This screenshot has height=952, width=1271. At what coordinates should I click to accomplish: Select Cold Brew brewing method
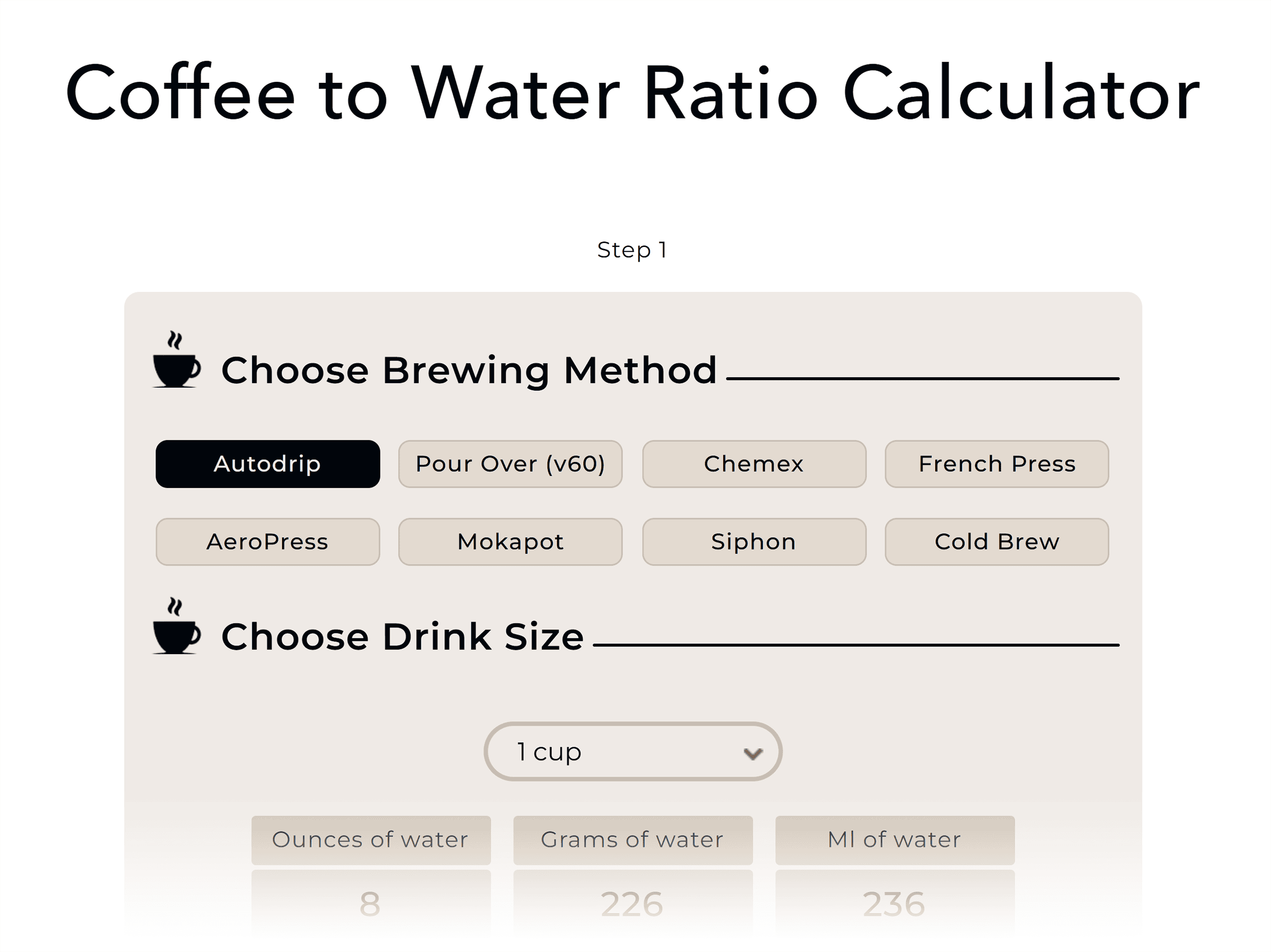click(997, 541)
